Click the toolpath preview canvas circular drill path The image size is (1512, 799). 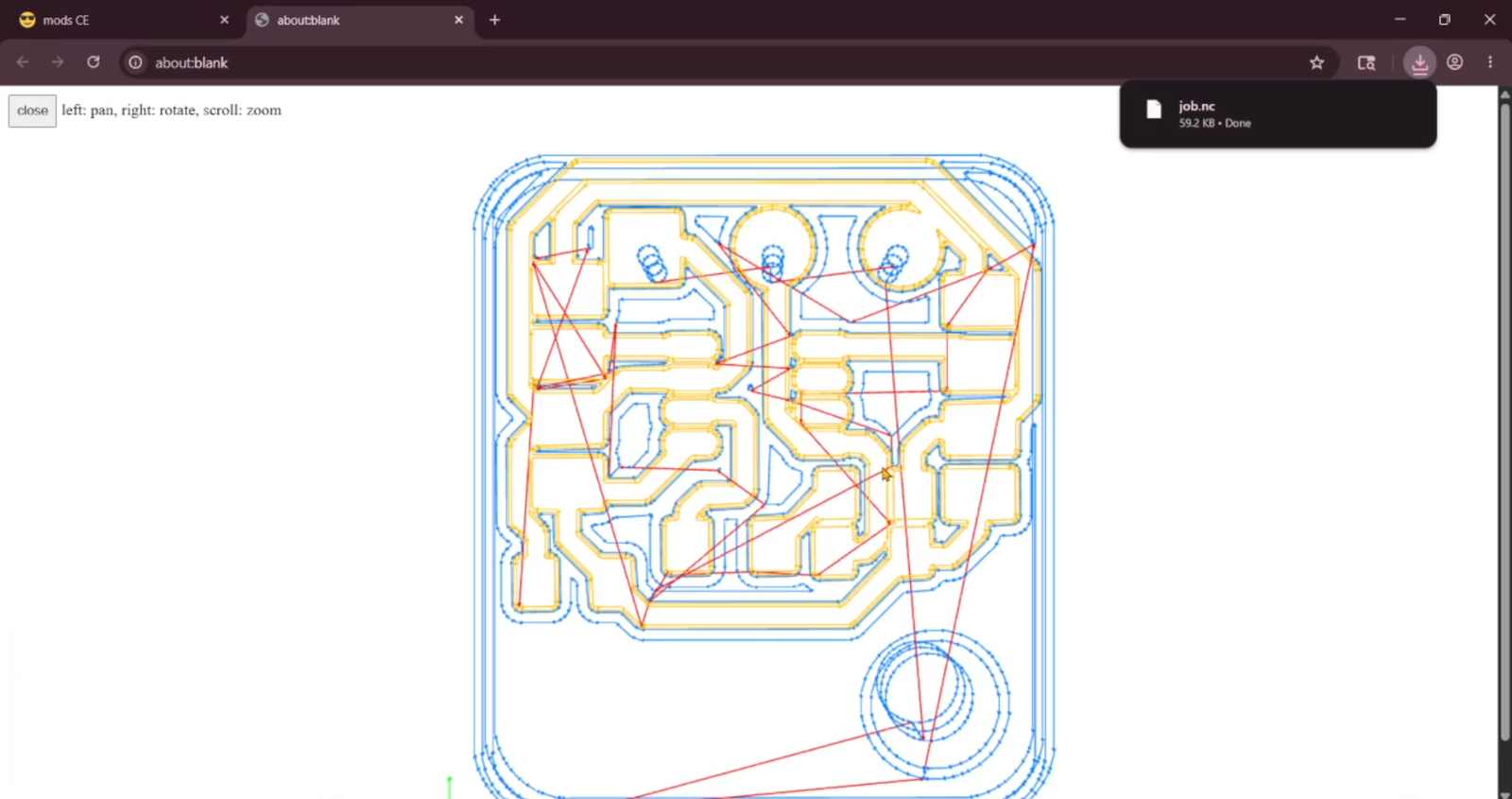(x=935, y=703)
